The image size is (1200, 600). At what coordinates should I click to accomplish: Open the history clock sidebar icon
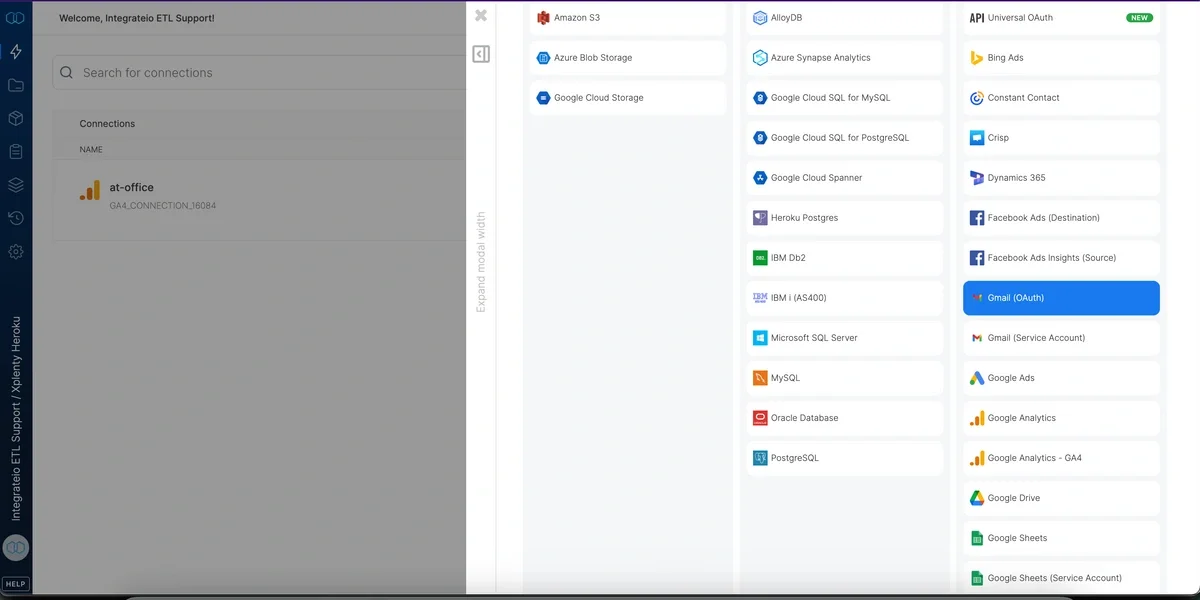[16, 218]
